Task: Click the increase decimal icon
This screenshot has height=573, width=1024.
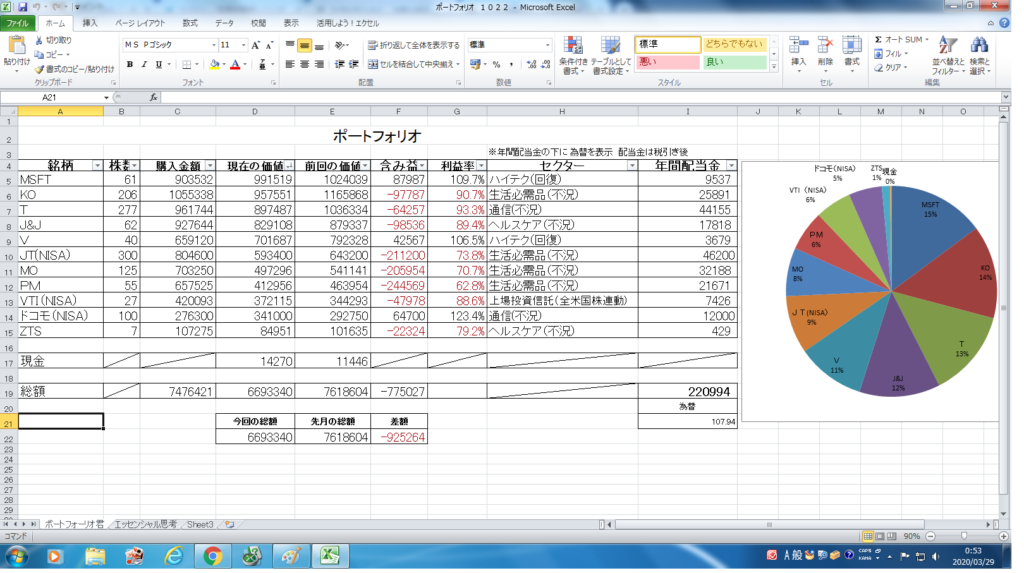Action: click(531, 65)
